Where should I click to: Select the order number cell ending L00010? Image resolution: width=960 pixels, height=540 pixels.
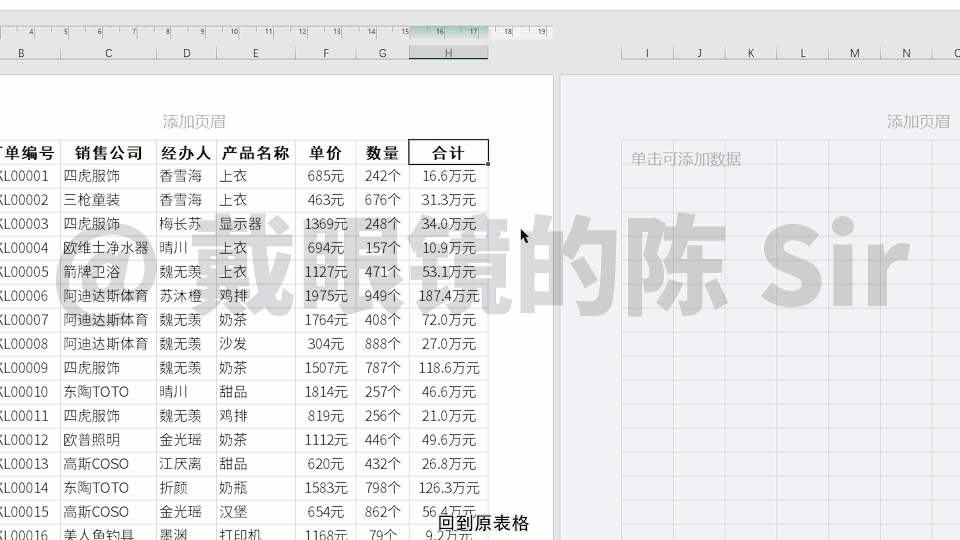click(x=30, y=392)
